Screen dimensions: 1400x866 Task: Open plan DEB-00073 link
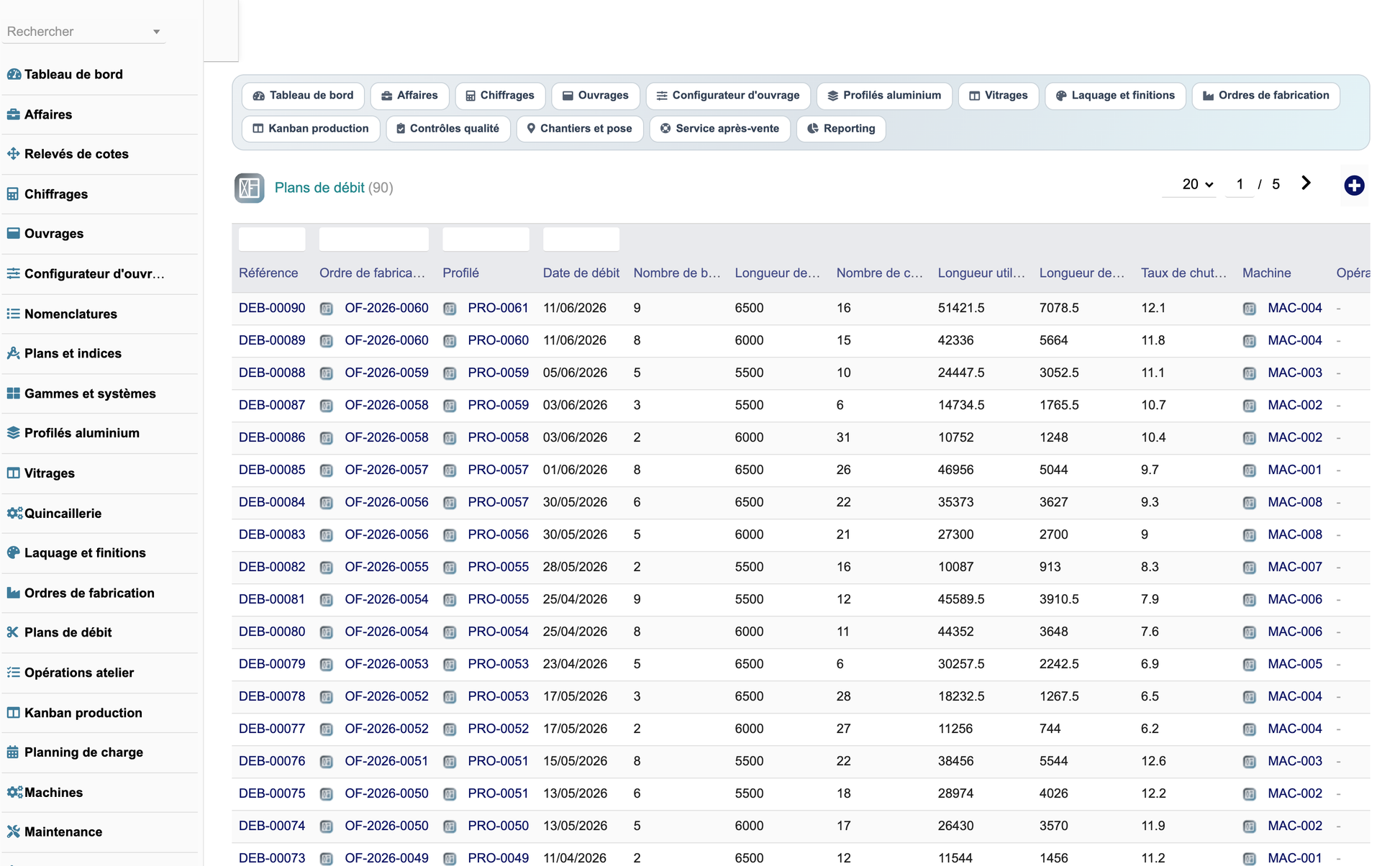click(x=272, y=858)
